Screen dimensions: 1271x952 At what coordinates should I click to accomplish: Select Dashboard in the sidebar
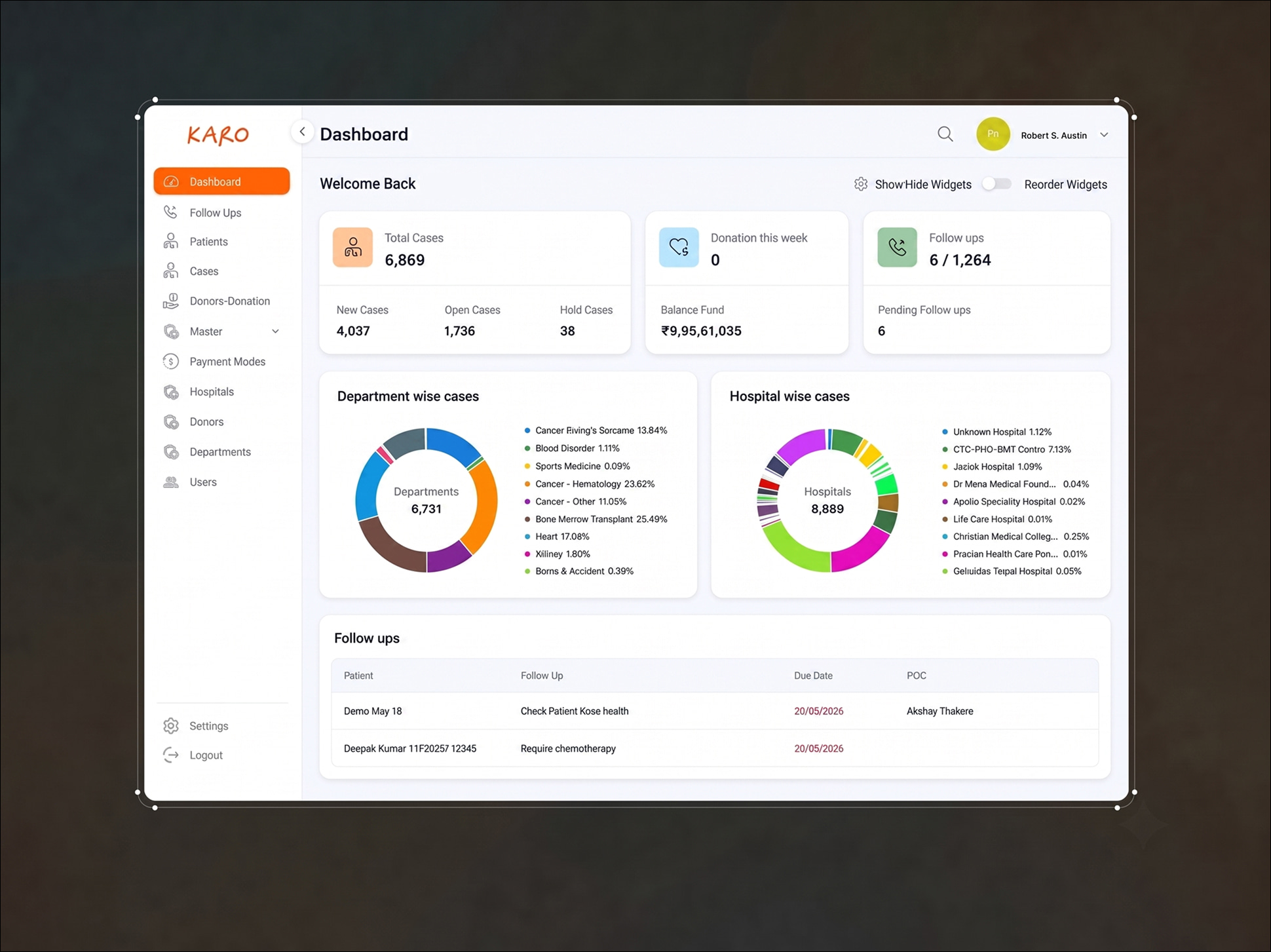point(221,181)
